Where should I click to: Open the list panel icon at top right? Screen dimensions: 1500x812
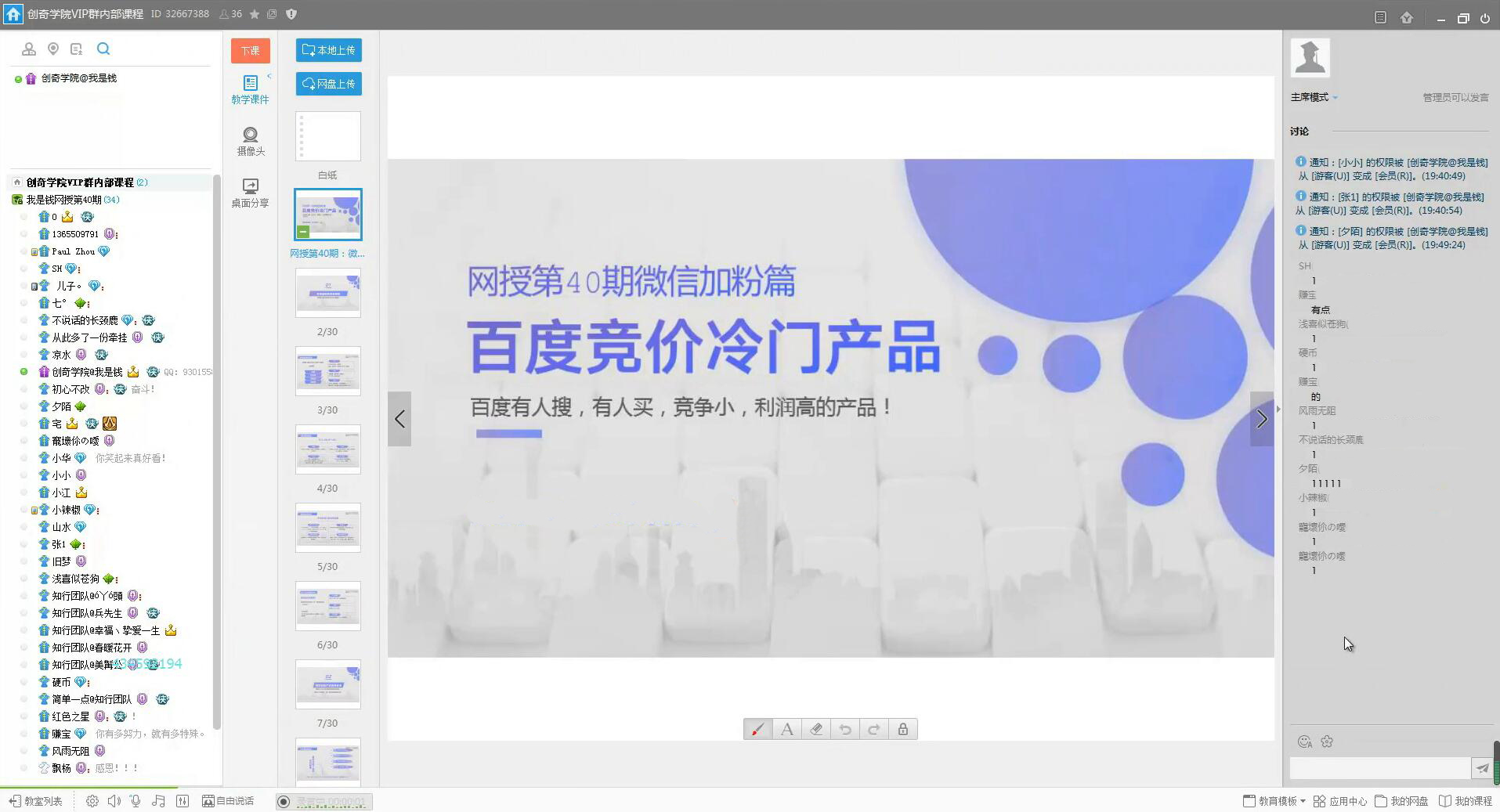(1380, 17)
